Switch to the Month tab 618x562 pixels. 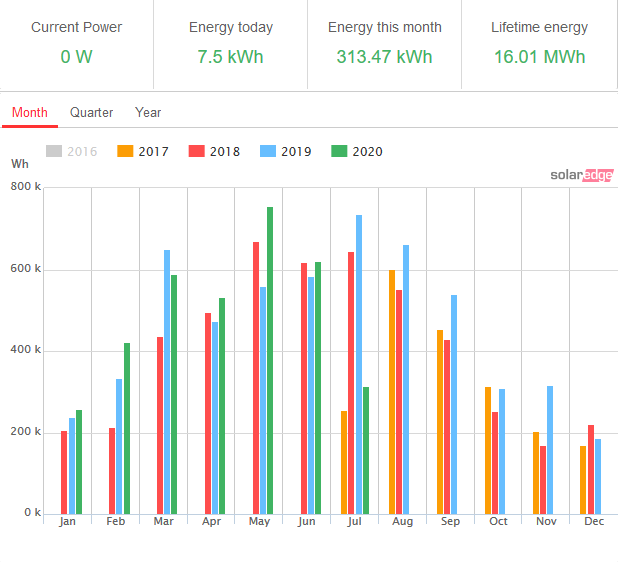[x=30, y=113]
